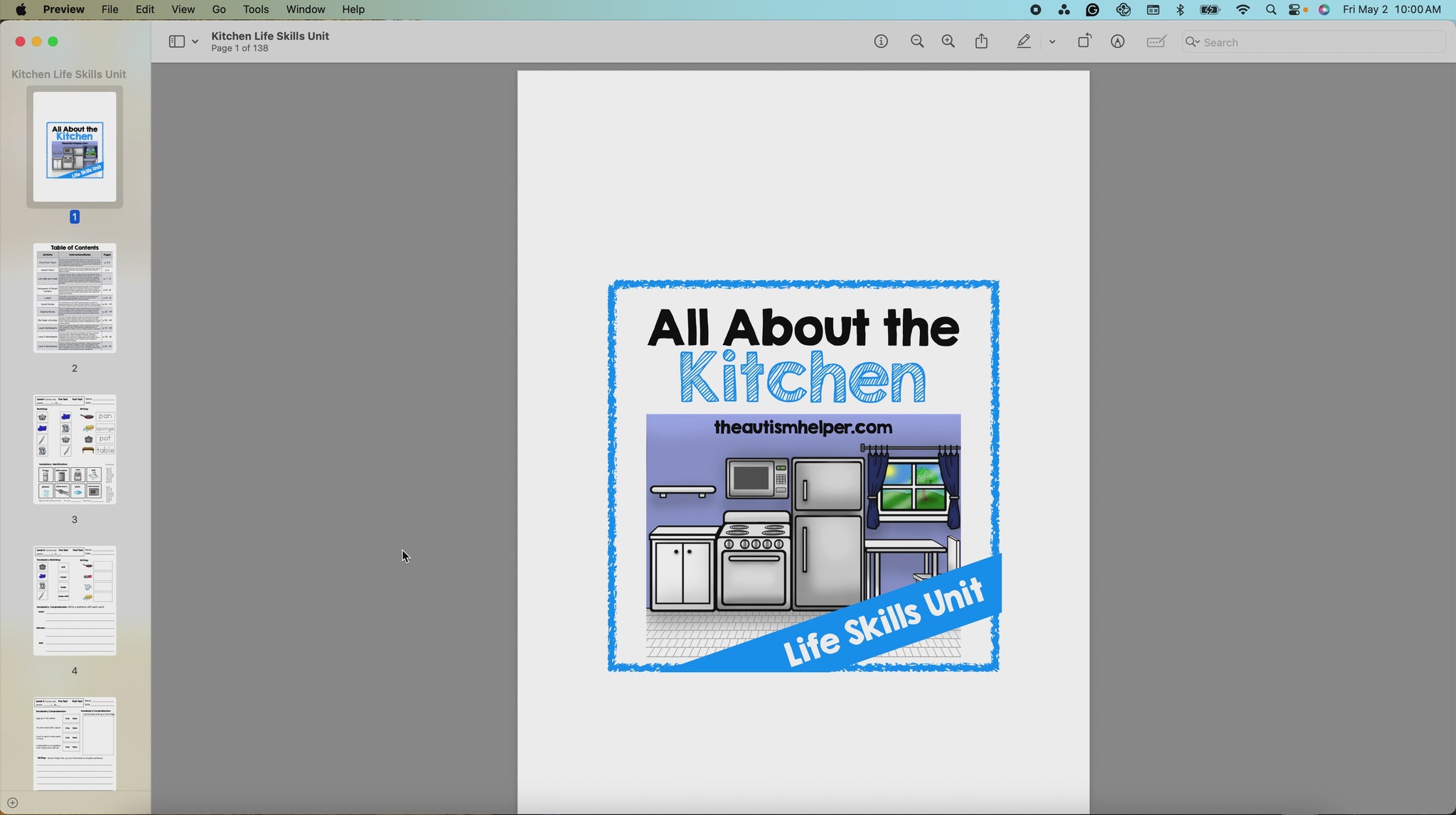
Task: Open the search options magnifier dropdown
Action: click(1192, 42)
